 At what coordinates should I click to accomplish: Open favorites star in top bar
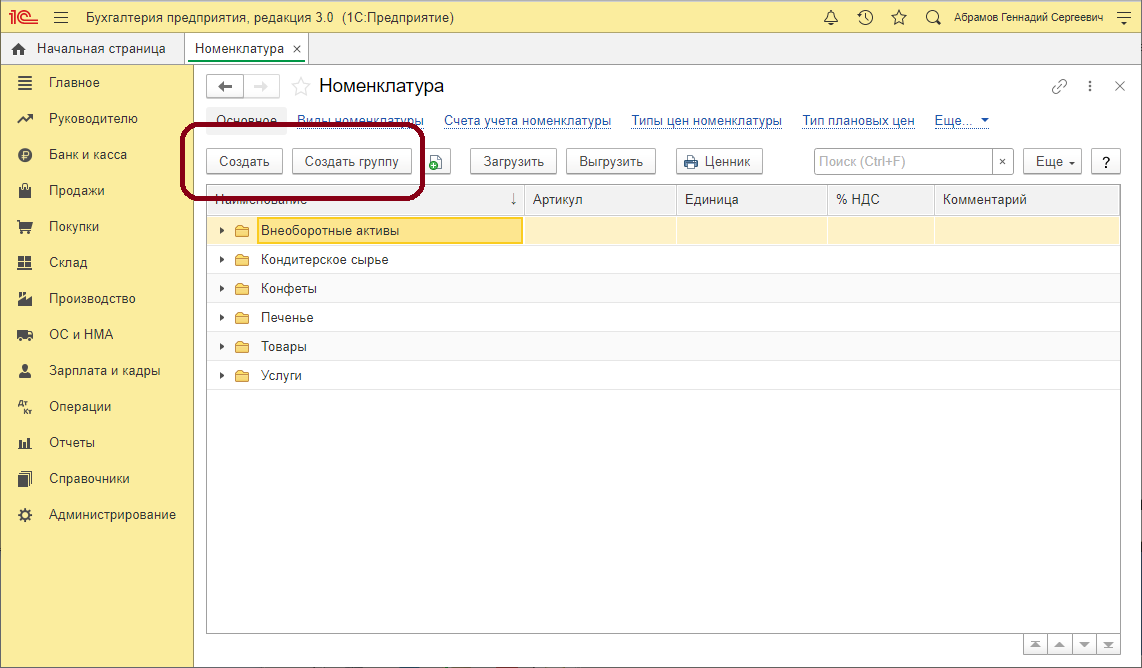coord(899,18)
